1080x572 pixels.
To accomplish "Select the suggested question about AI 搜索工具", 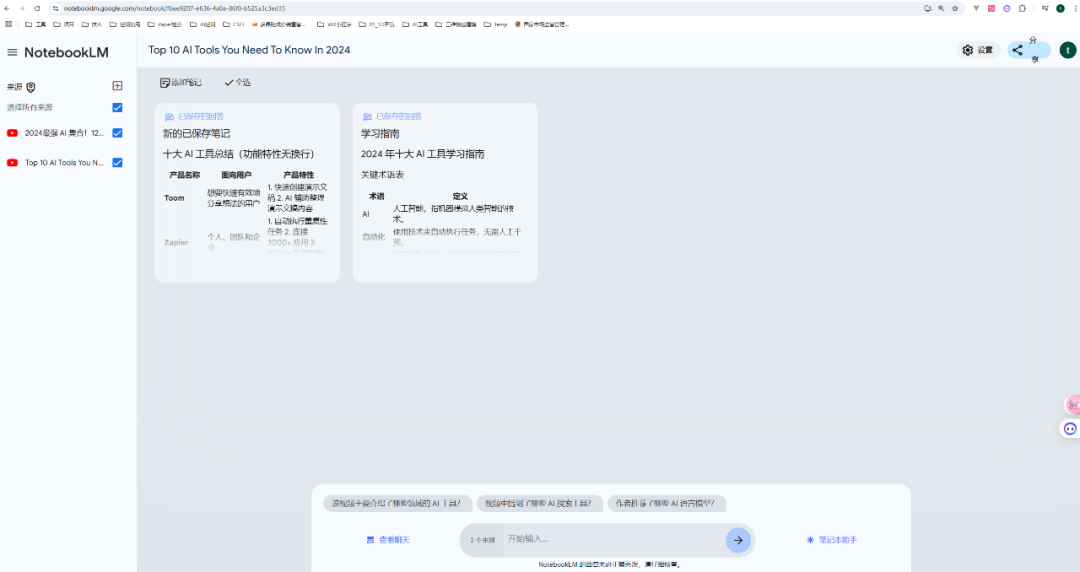I will (x=539, y=504).
